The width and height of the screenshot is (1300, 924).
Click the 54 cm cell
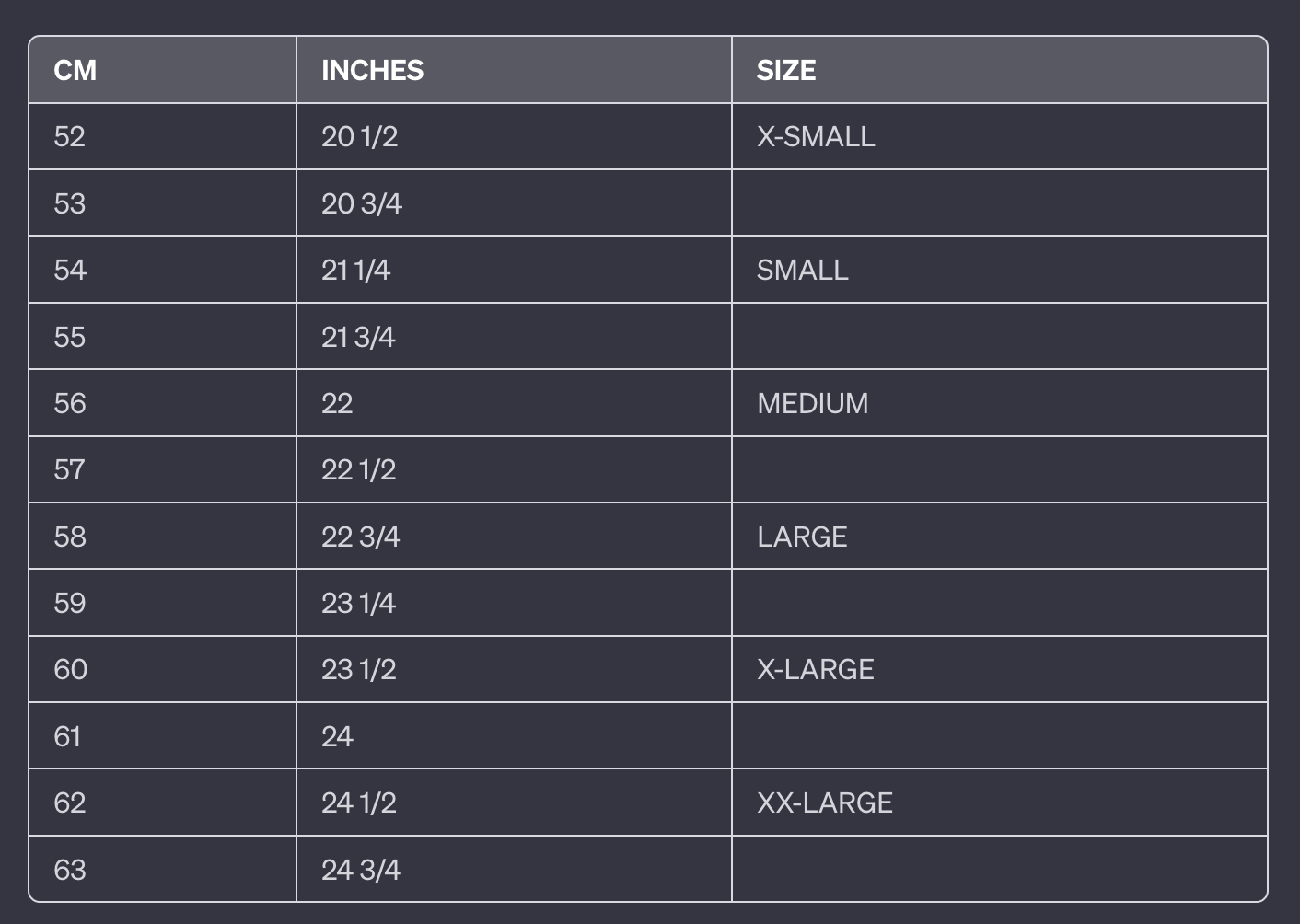pyautogui.click(x=70, y=270)
